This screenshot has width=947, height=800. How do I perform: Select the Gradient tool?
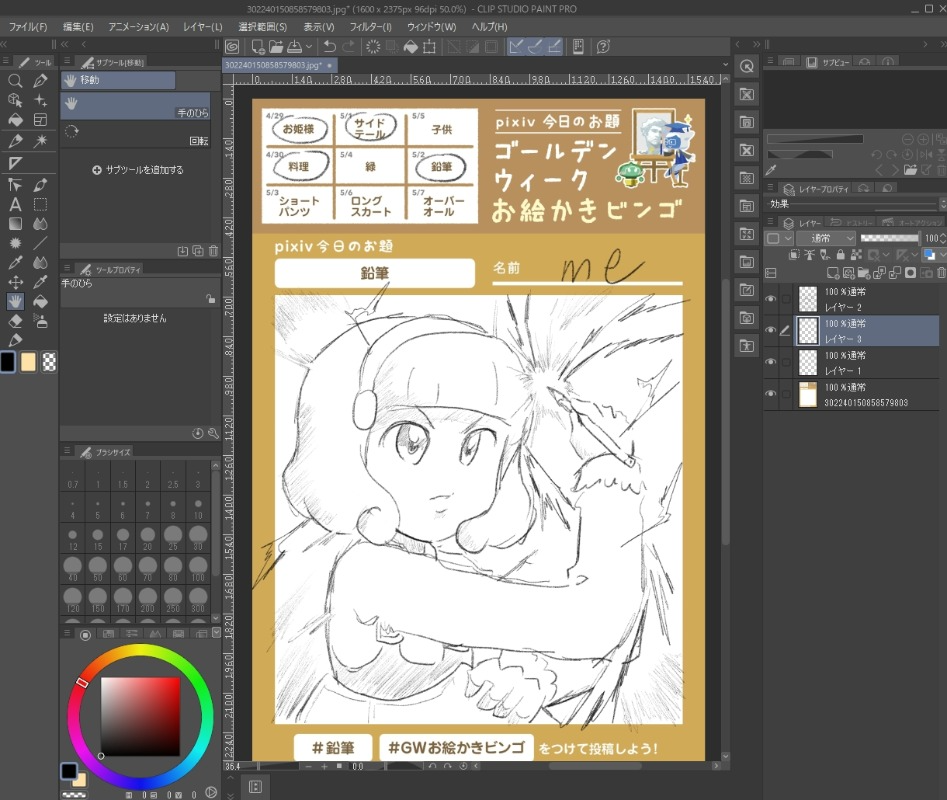[15, 224]
